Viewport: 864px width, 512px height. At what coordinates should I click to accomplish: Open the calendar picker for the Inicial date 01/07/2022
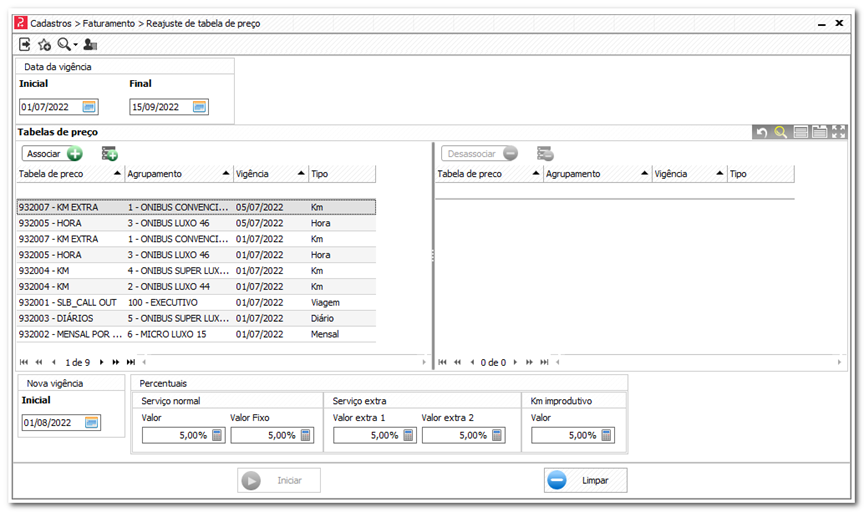pos(89,107)
